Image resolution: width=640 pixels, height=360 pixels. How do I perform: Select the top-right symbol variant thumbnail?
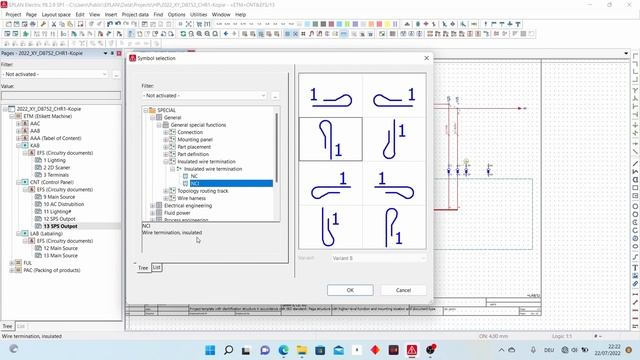[x=394, y=96]
